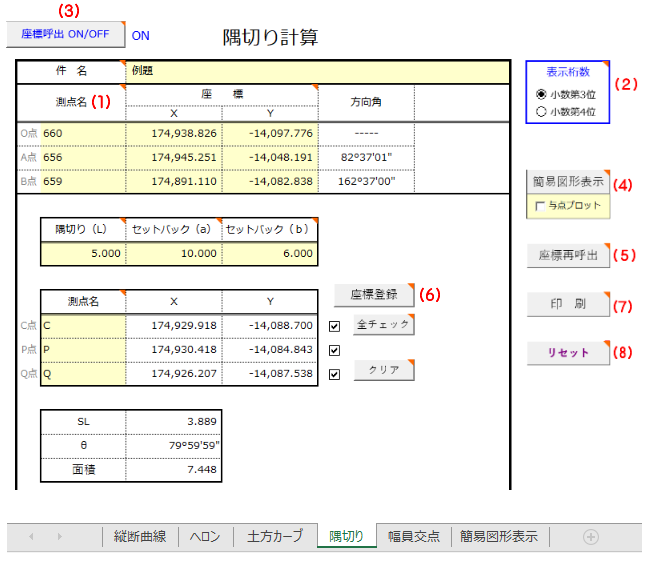665x561 pixels.
Task: Uncheck the Q点 row checkbox
Action: coord(335,374)
